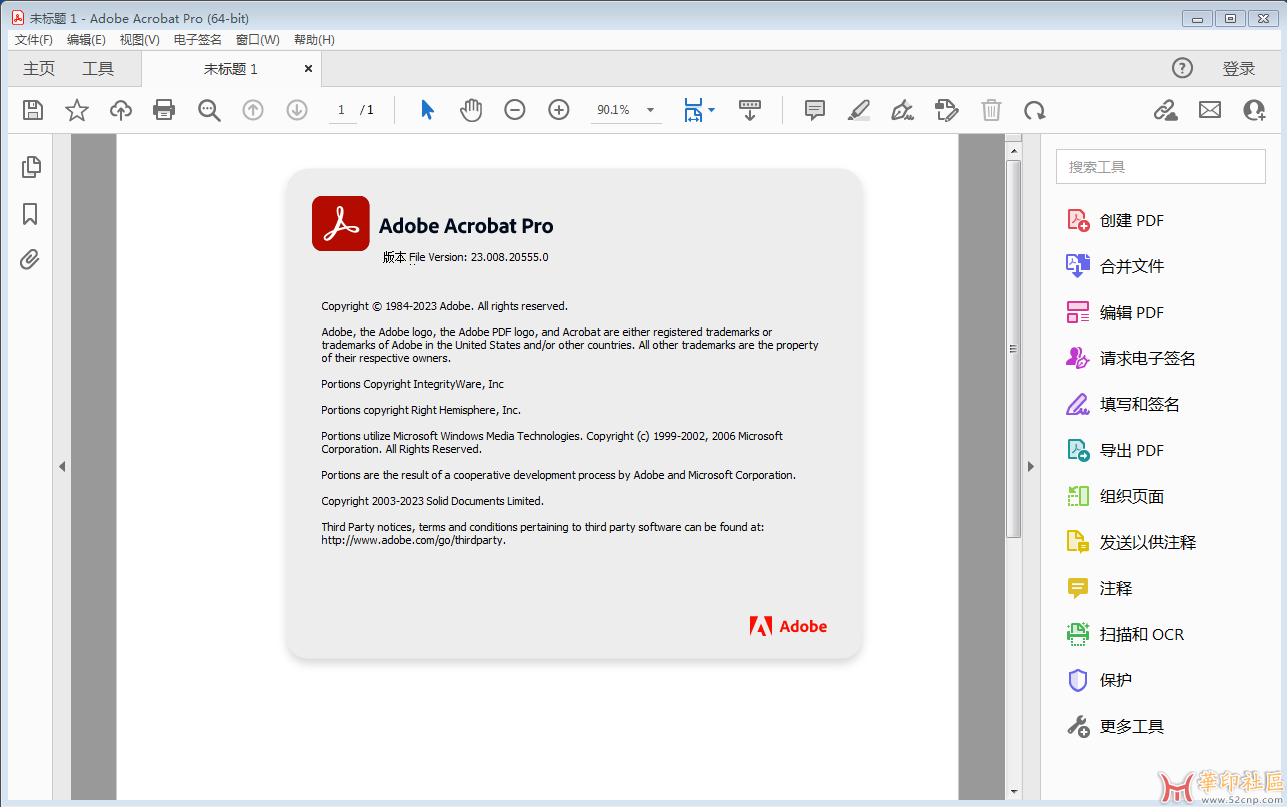Open the 文件(F) menu
This screenshot has width=1287, height=807.
34,40
